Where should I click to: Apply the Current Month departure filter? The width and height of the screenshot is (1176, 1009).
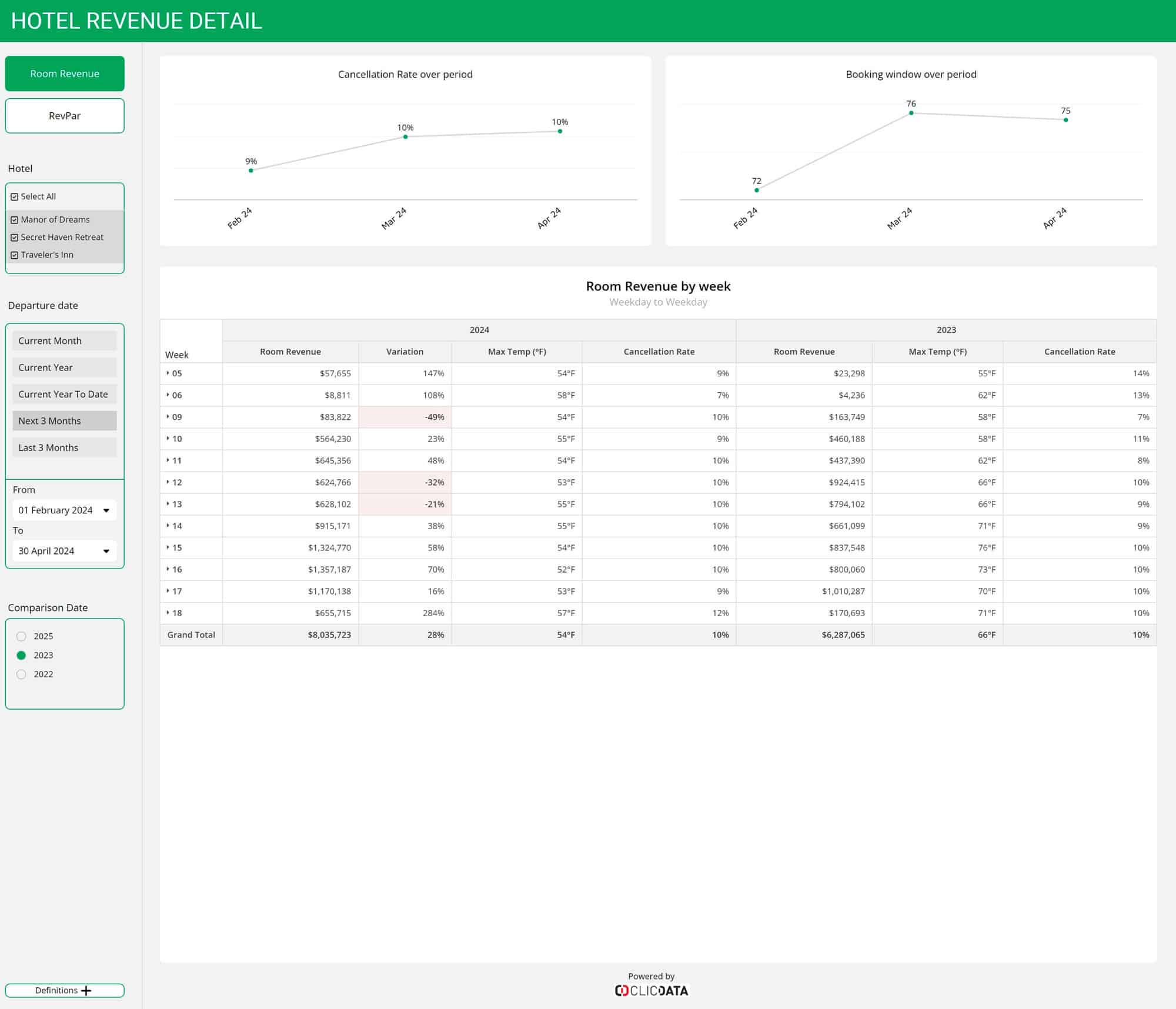(65, 340)
